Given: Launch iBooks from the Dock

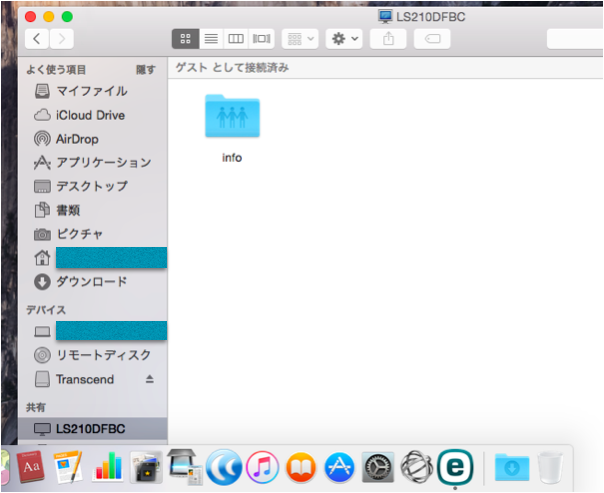Looking at the screenshot, I should click(301, 468).
